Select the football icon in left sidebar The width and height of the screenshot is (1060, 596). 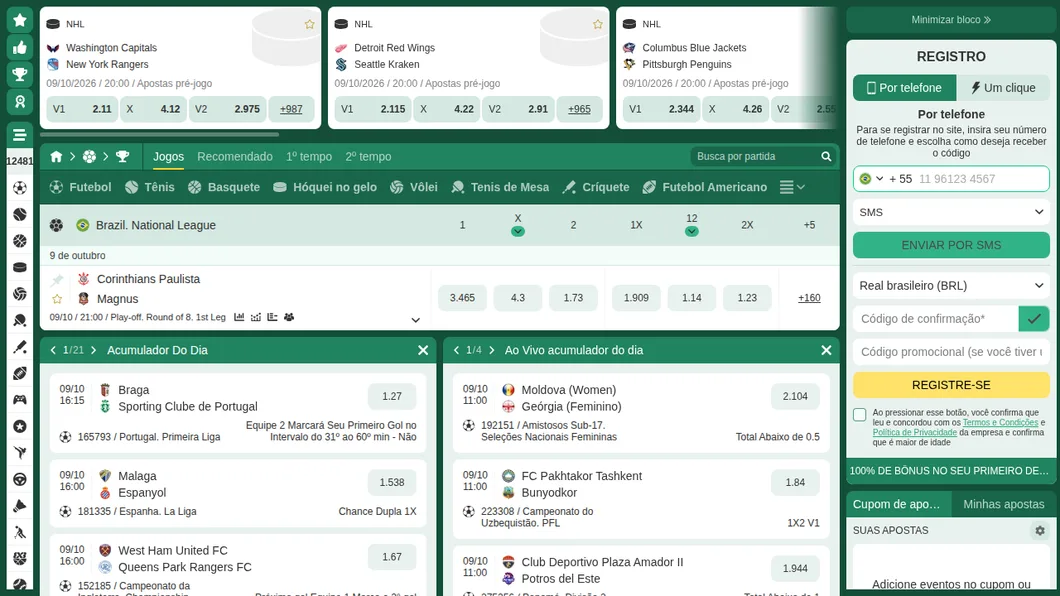pos(20,188)
